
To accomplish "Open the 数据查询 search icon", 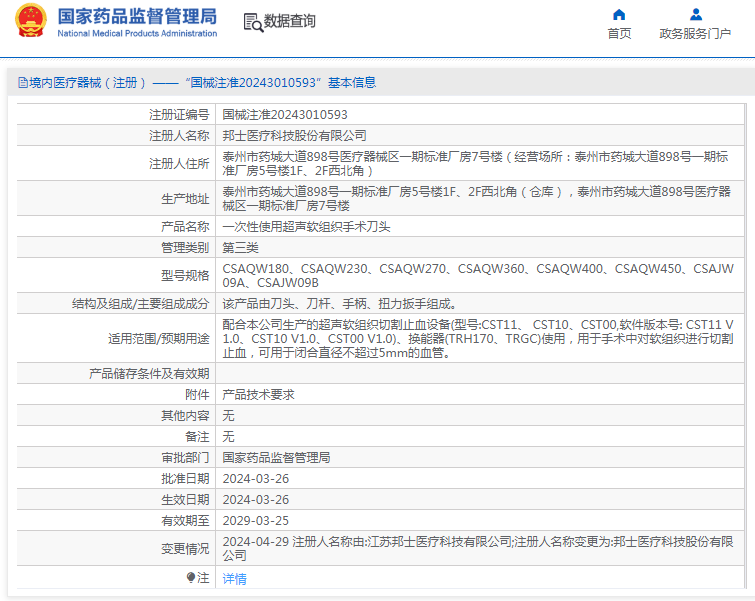I will [x=253, y=23].
